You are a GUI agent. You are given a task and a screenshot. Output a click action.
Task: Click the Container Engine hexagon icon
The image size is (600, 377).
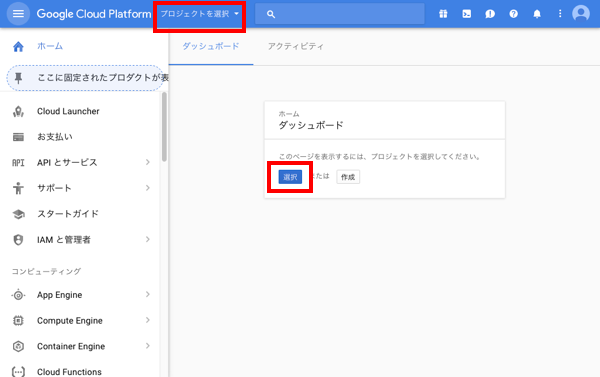pyautogui.click(x=18, y=346)
